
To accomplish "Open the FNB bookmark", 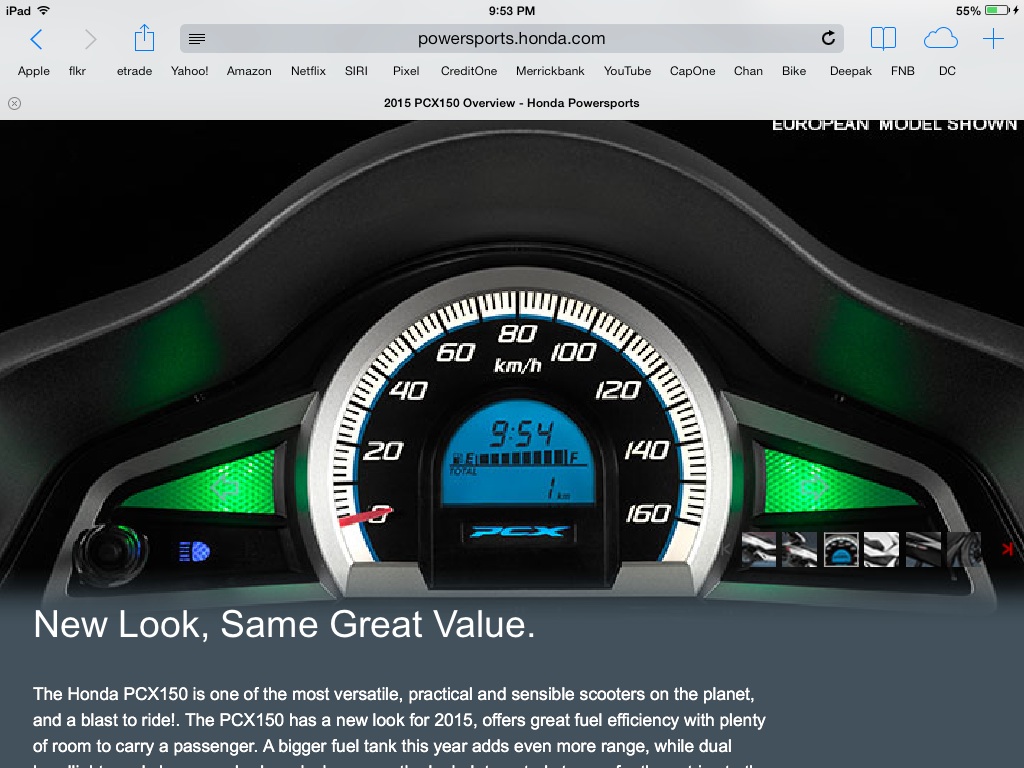I will [903, 71].
